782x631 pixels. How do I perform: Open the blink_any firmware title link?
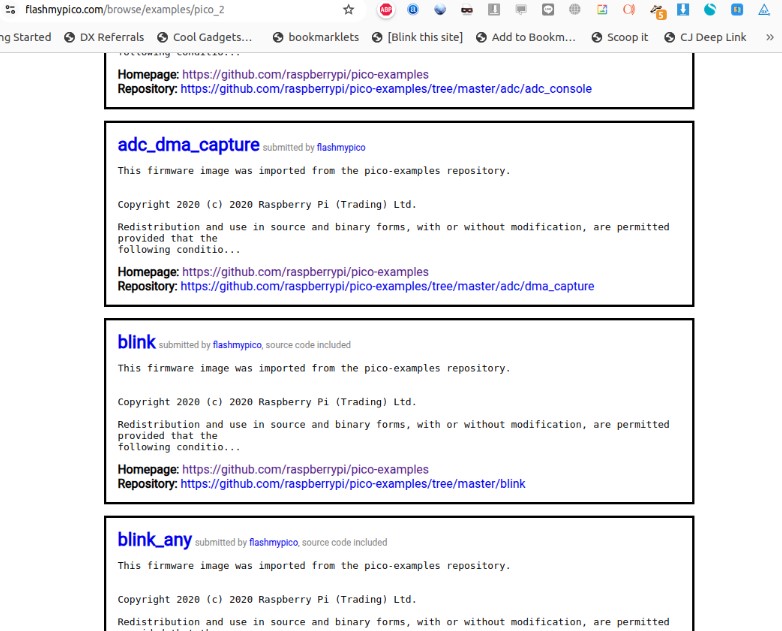coord(155,540)
